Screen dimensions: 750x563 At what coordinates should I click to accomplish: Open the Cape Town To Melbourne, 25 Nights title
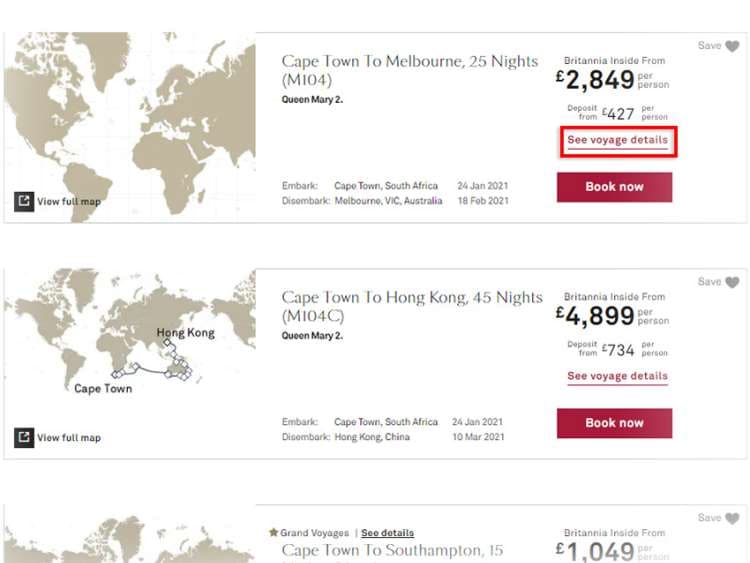(409, 70)
